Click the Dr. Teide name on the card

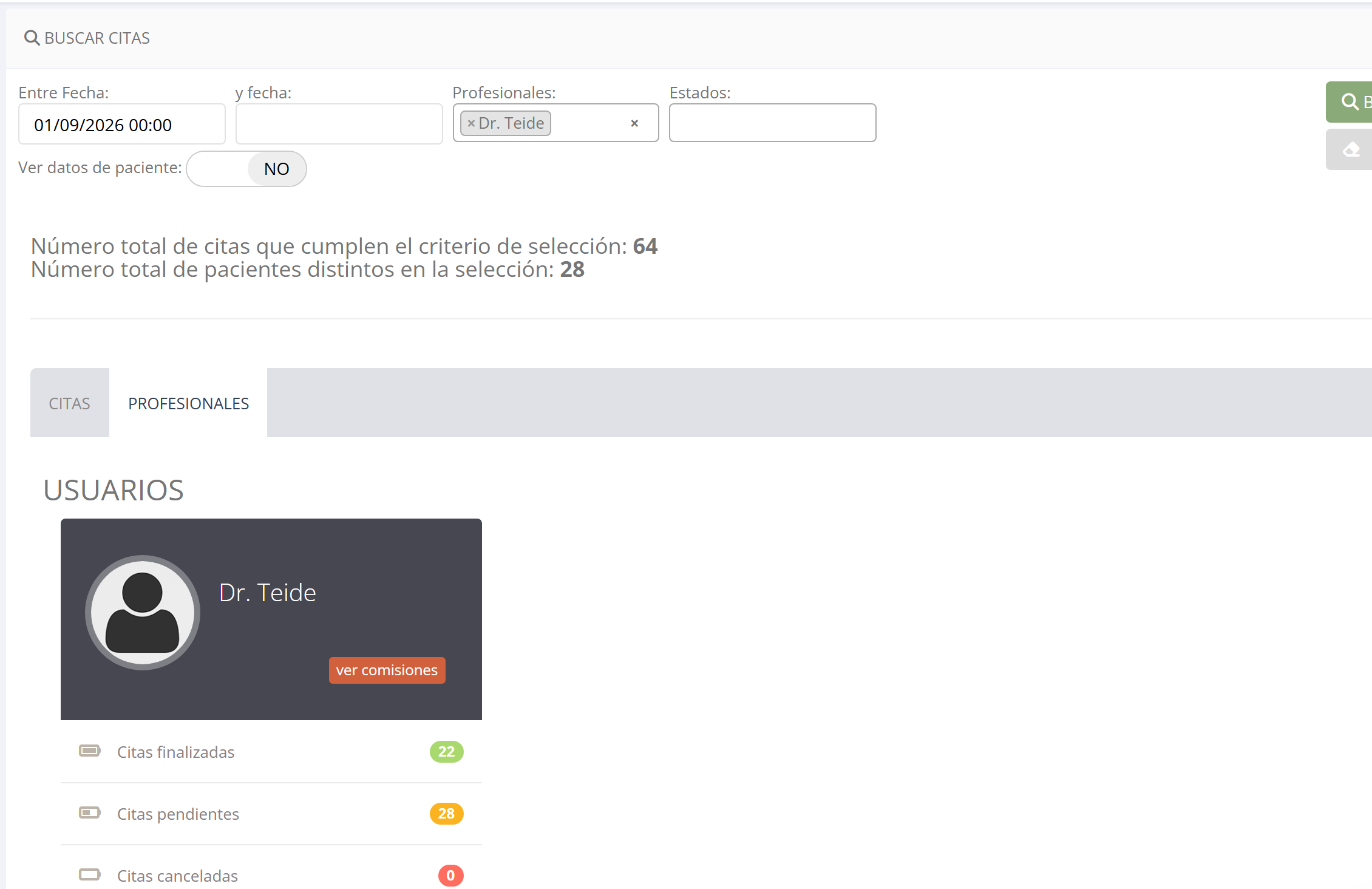[x=268, y=593]
